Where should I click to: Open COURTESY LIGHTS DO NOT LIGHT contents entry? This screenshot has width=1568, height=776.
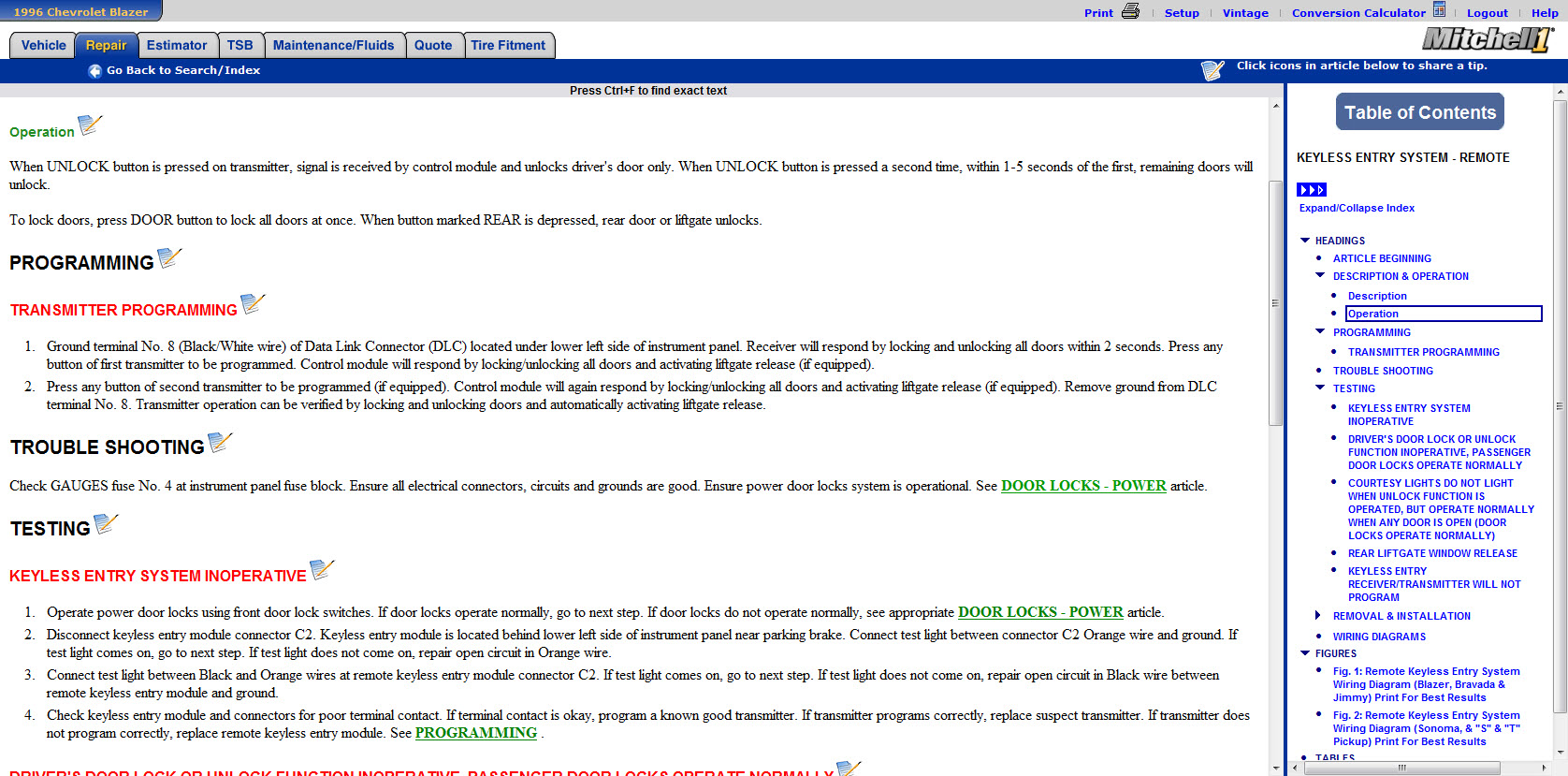[1441, 509]
